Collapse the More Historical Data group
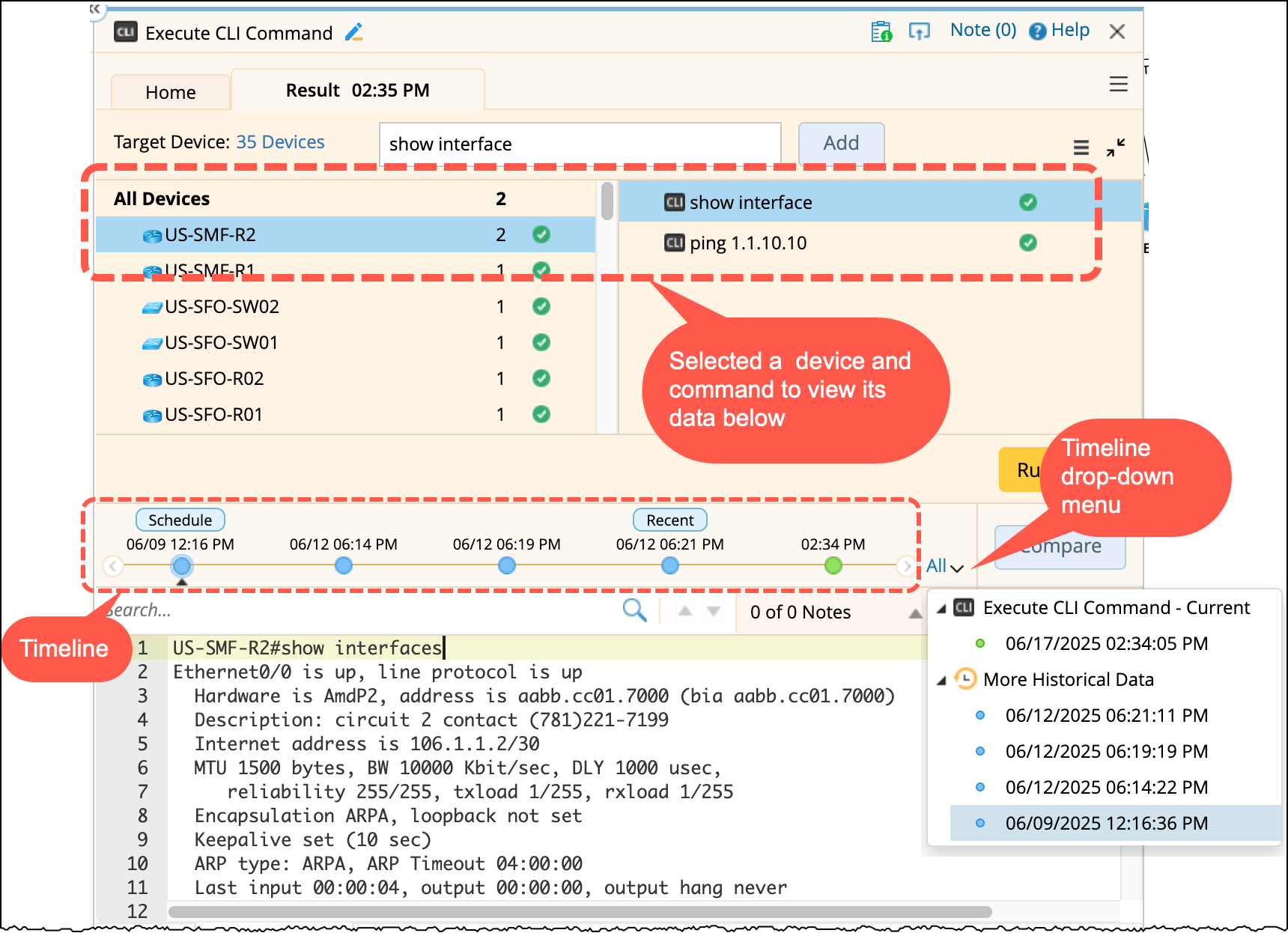Screen dimensions: 1288x933 (941, 681)
